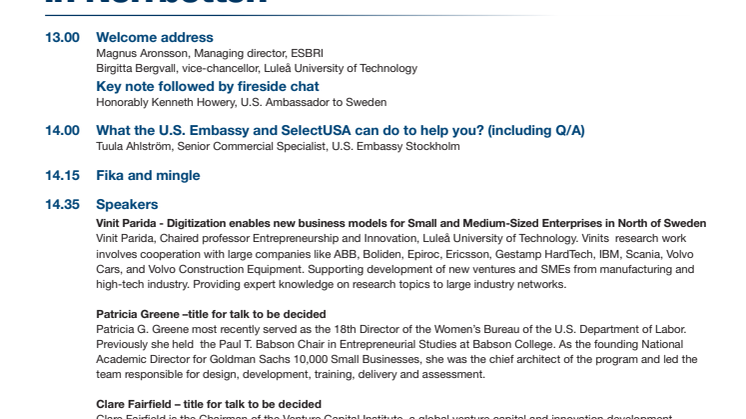The height and width of the screenshot is (419, 746).
Task: Click the horizontal rule below page title
Action: pyautogui.click(x=300, y=16)
